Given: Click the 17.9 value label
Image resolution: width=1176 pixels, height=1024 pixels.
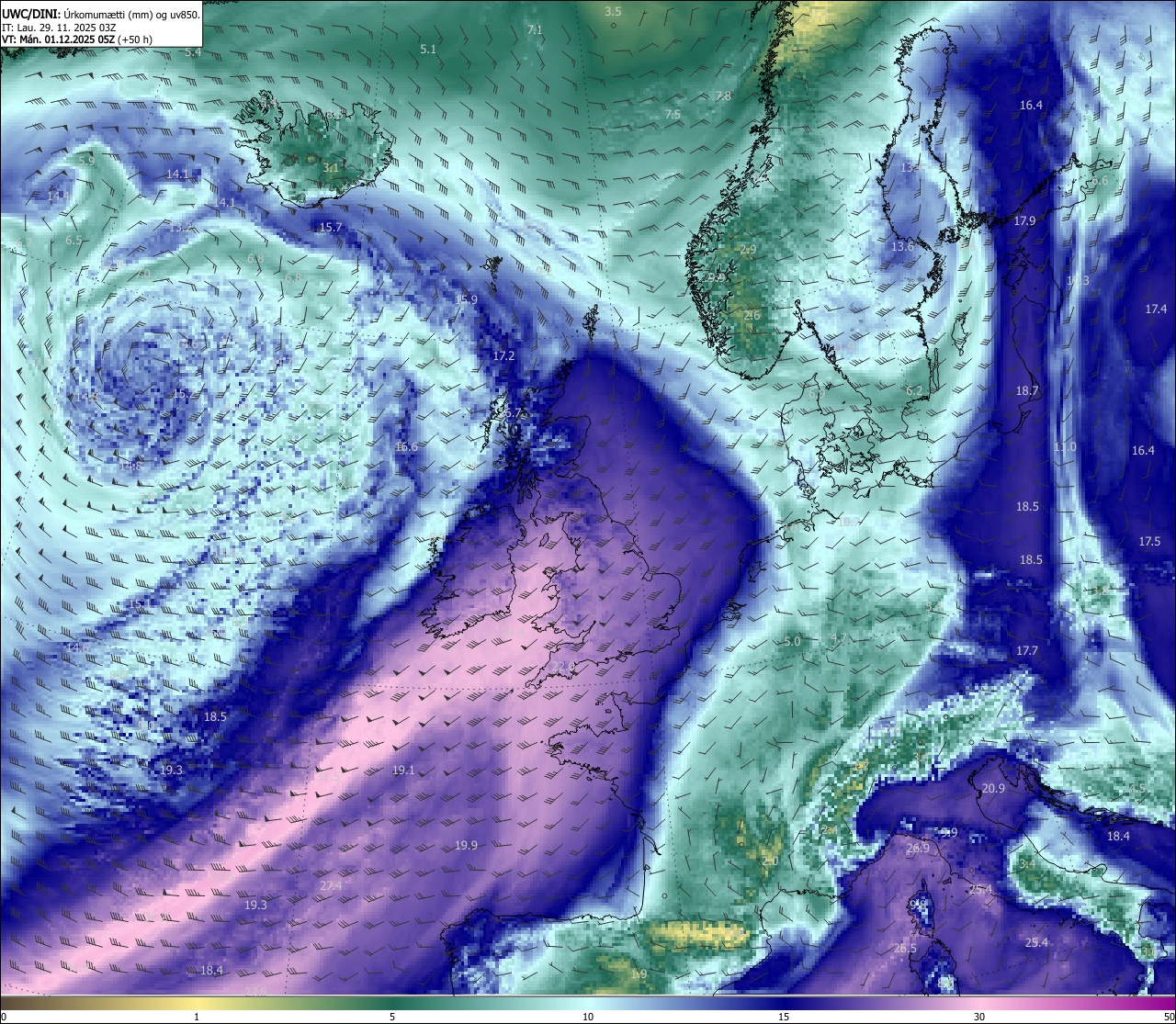Looking at the screenshot, I should point(1024,220).
